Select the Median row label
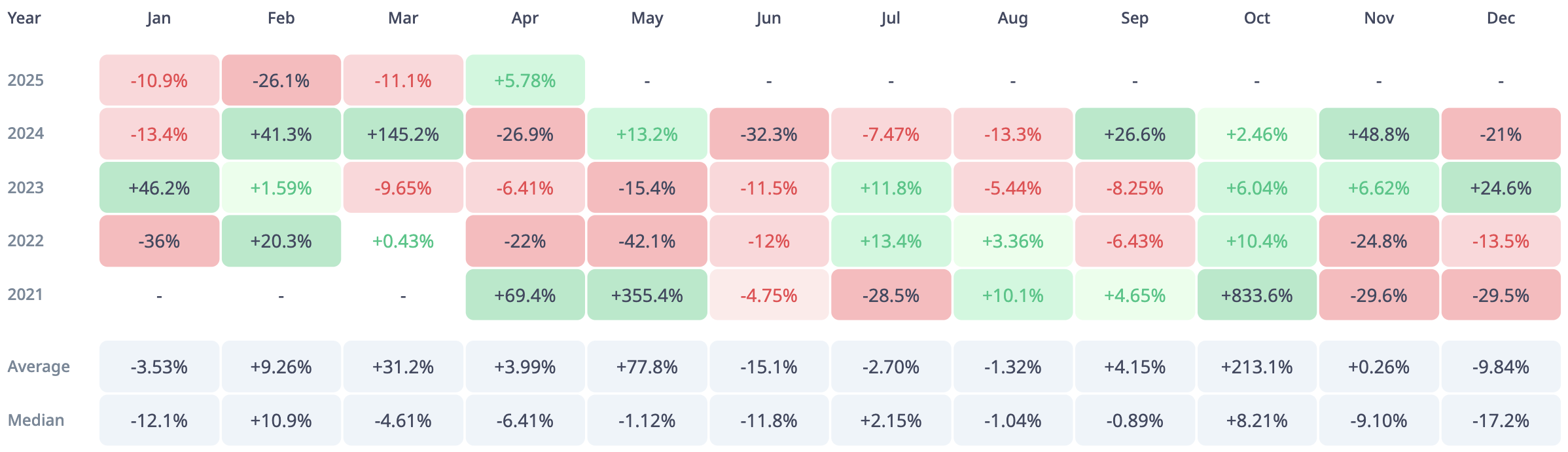The height and width of the screenshot is (452, 1568). pos(36,421)
